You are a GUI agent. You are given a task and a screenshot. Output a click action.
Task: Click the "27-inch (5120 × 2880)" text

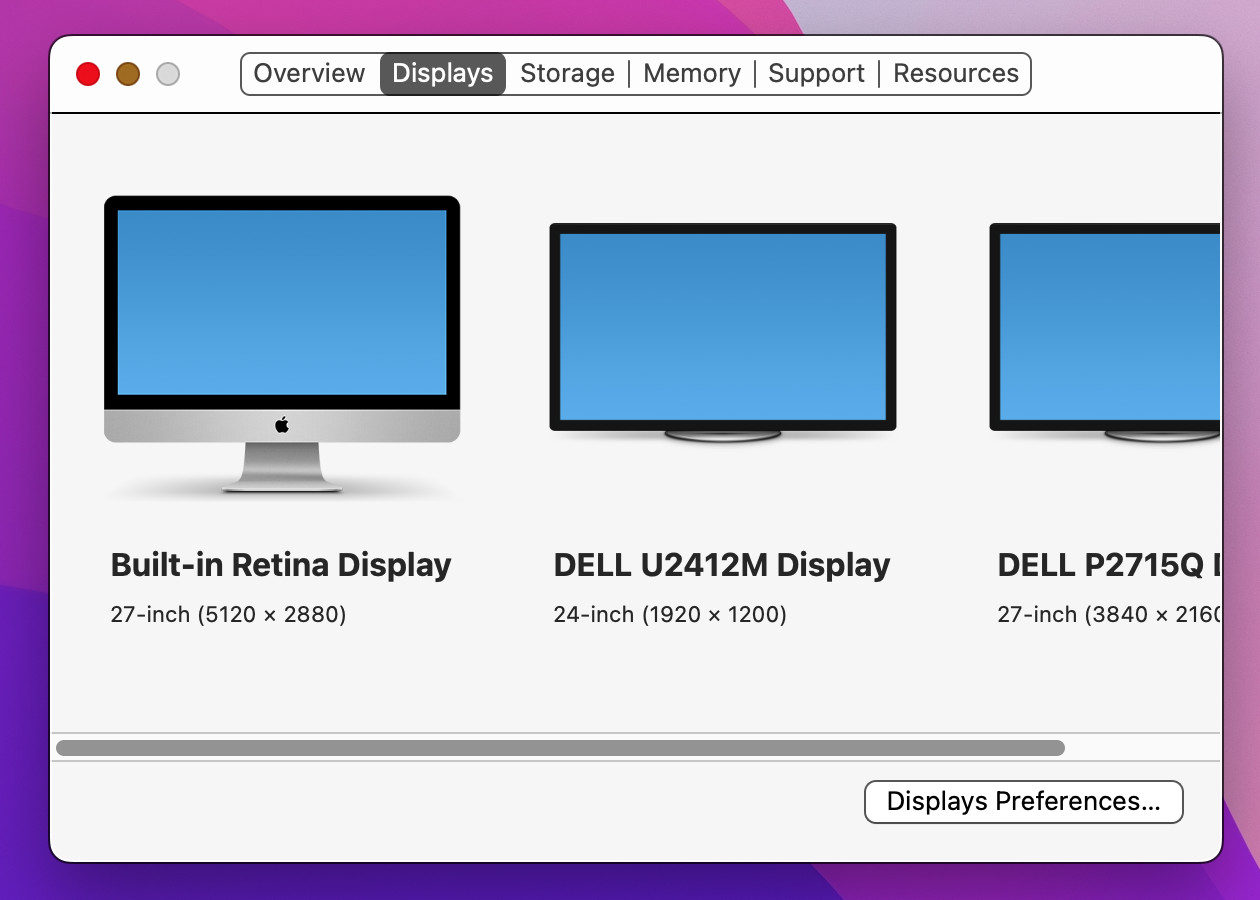229,614
